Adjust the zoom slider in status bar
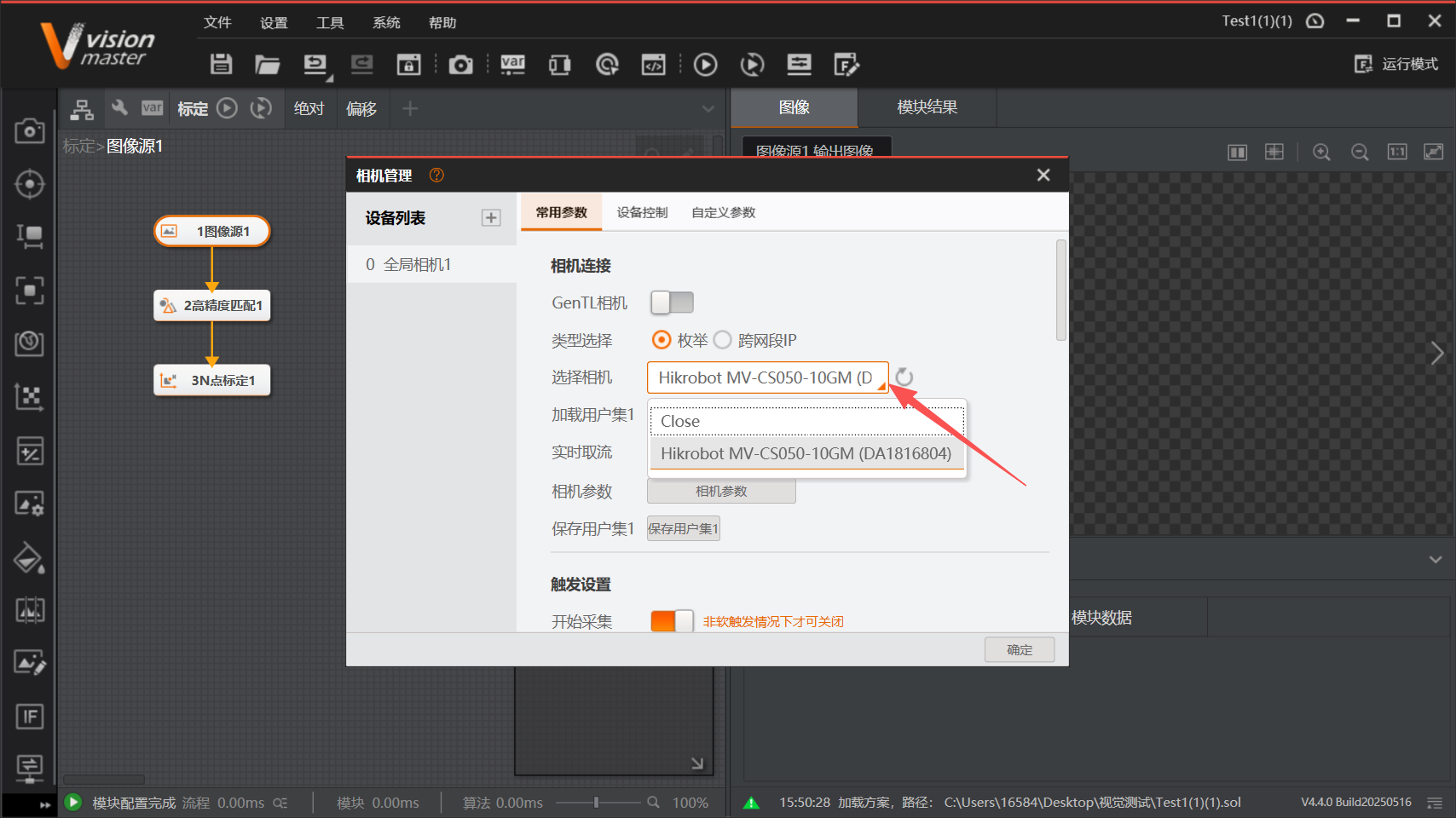This screenshot has width=1456, height=818. point(597,802)
